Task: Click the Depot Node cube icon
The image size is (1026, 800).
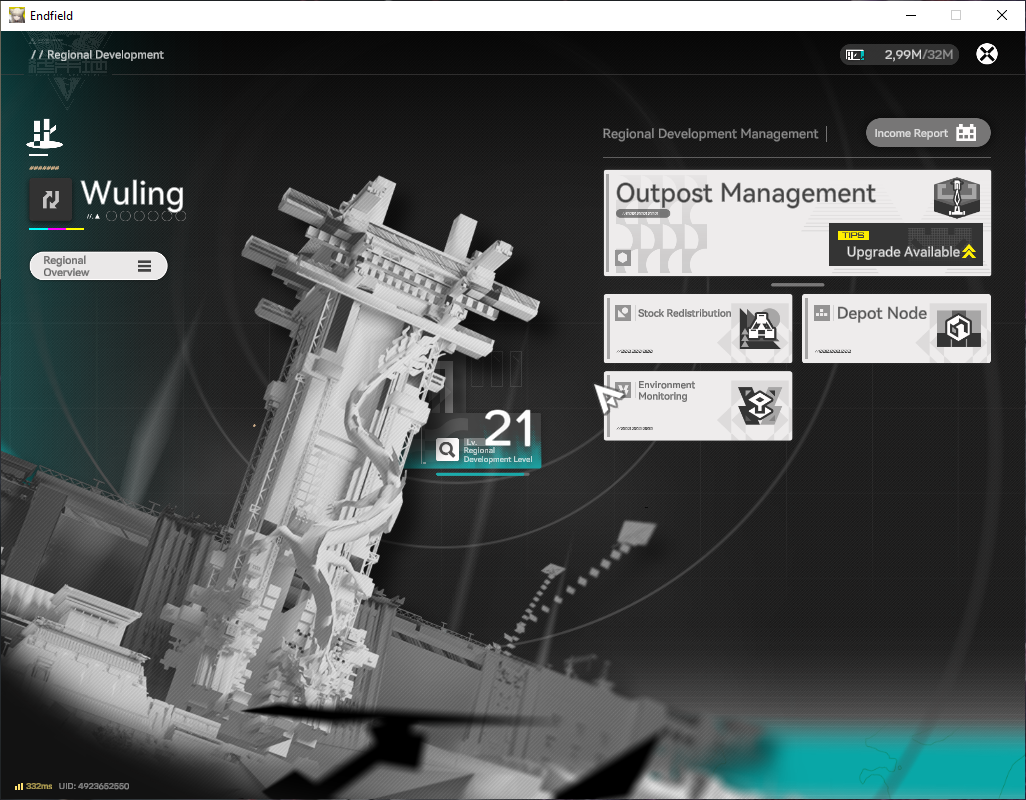Action: pos(958,328)
